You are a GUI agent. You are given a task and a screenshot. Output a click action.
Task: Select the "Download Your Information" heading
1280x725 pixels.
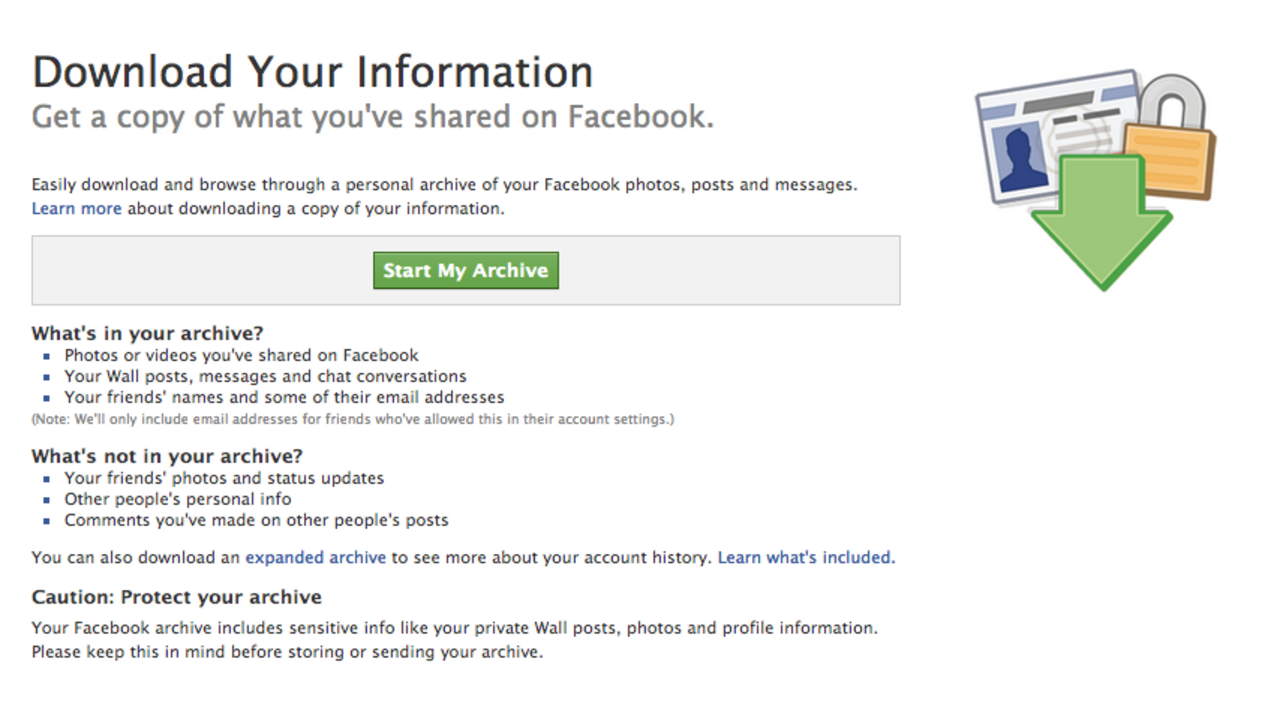coord(312,70)
